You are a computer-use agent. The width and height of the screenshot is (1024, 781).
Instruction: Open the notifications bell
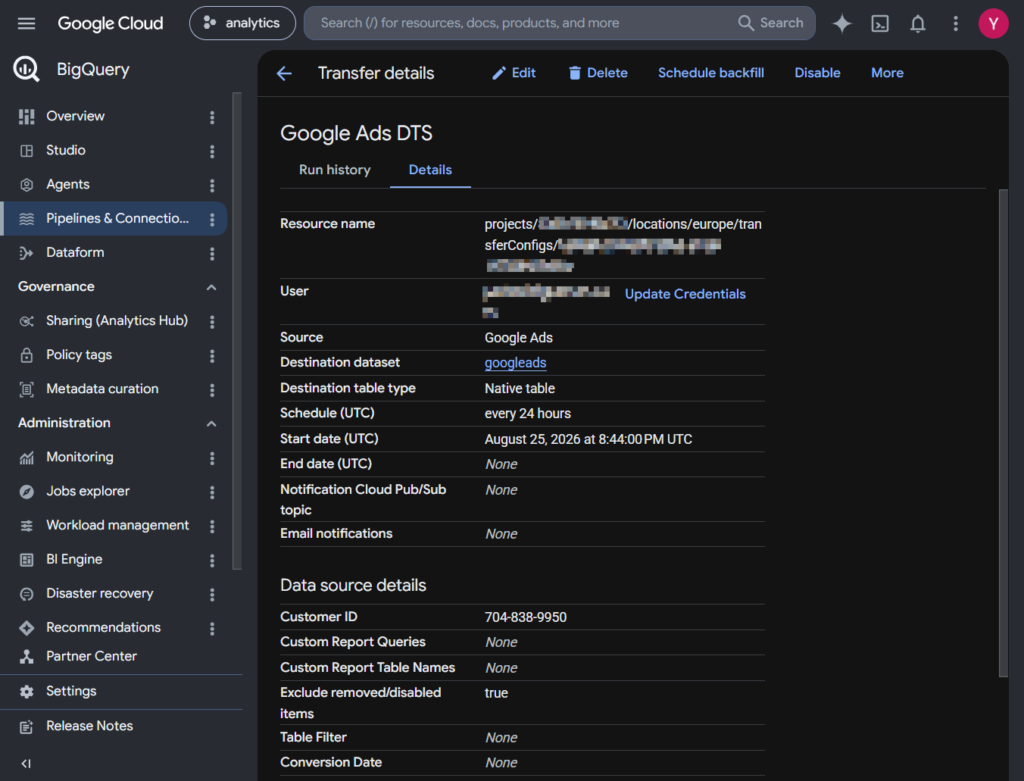(918, 24)
